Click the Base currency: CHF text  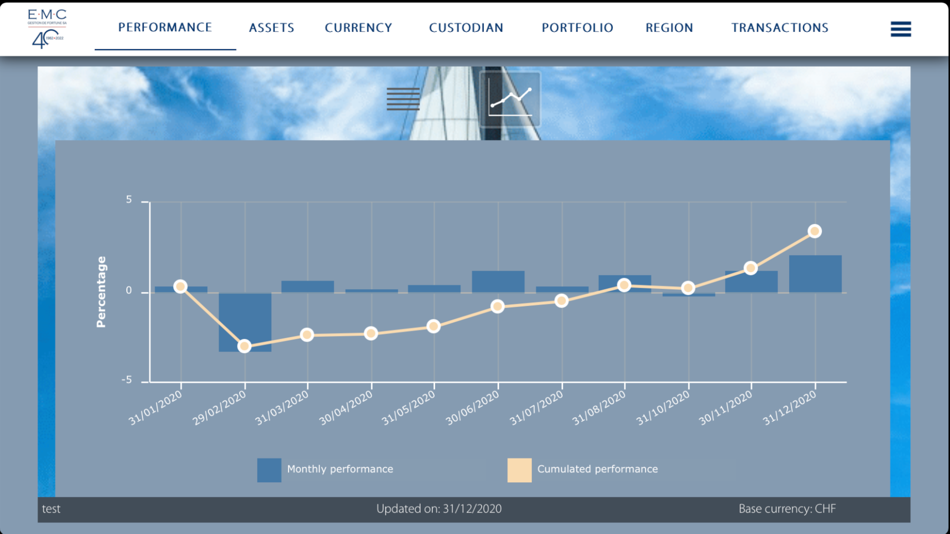click(x=787, y=509)
